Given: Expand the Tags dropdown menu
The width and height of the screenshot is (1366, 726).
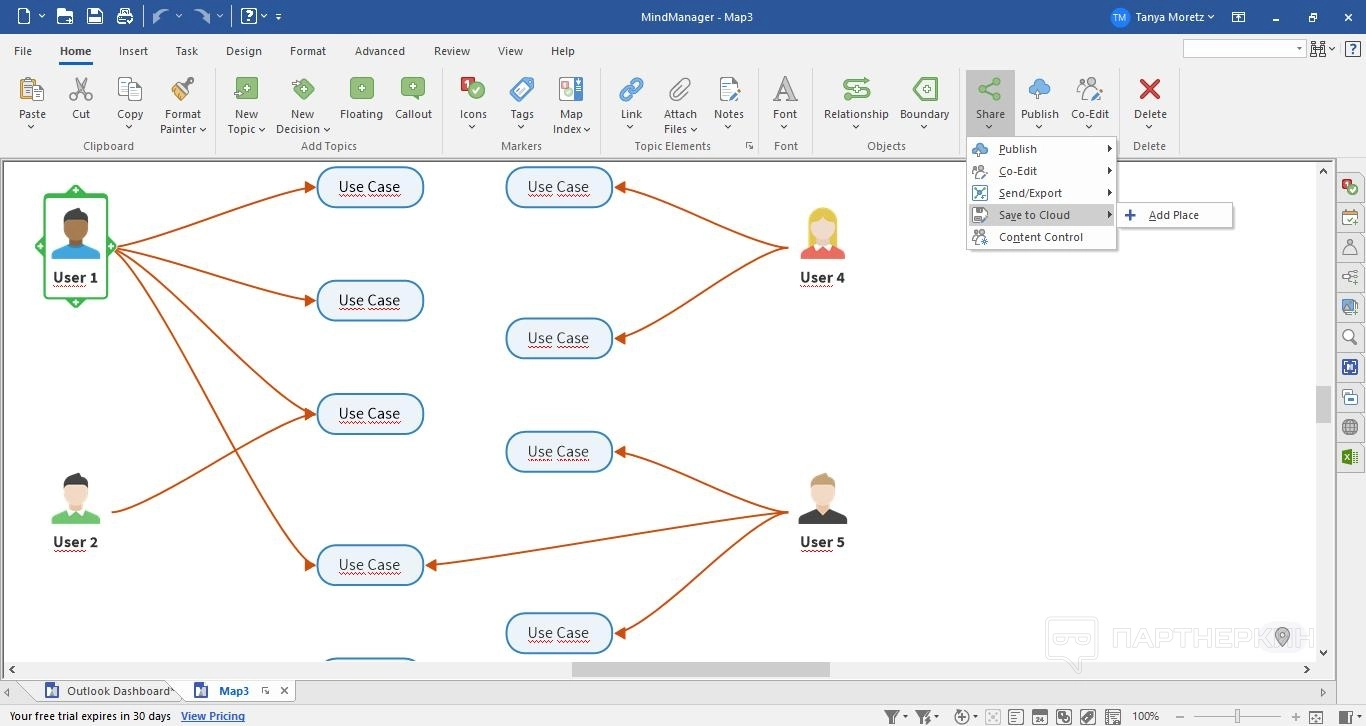Looking at the screenshot, I should click(522, 128).
